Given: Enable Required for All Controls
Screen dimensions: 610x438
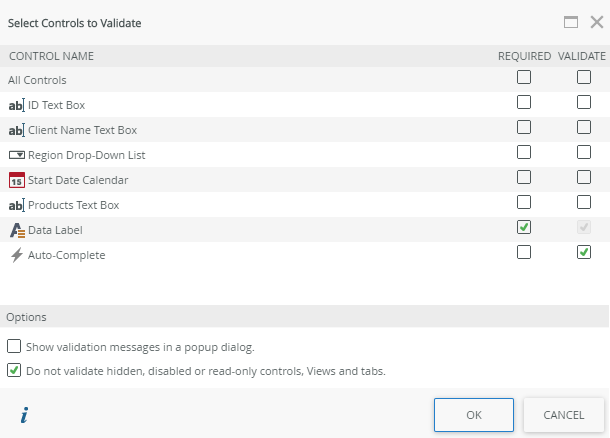Looking at the screenshot, I should [x=524, y=77].
